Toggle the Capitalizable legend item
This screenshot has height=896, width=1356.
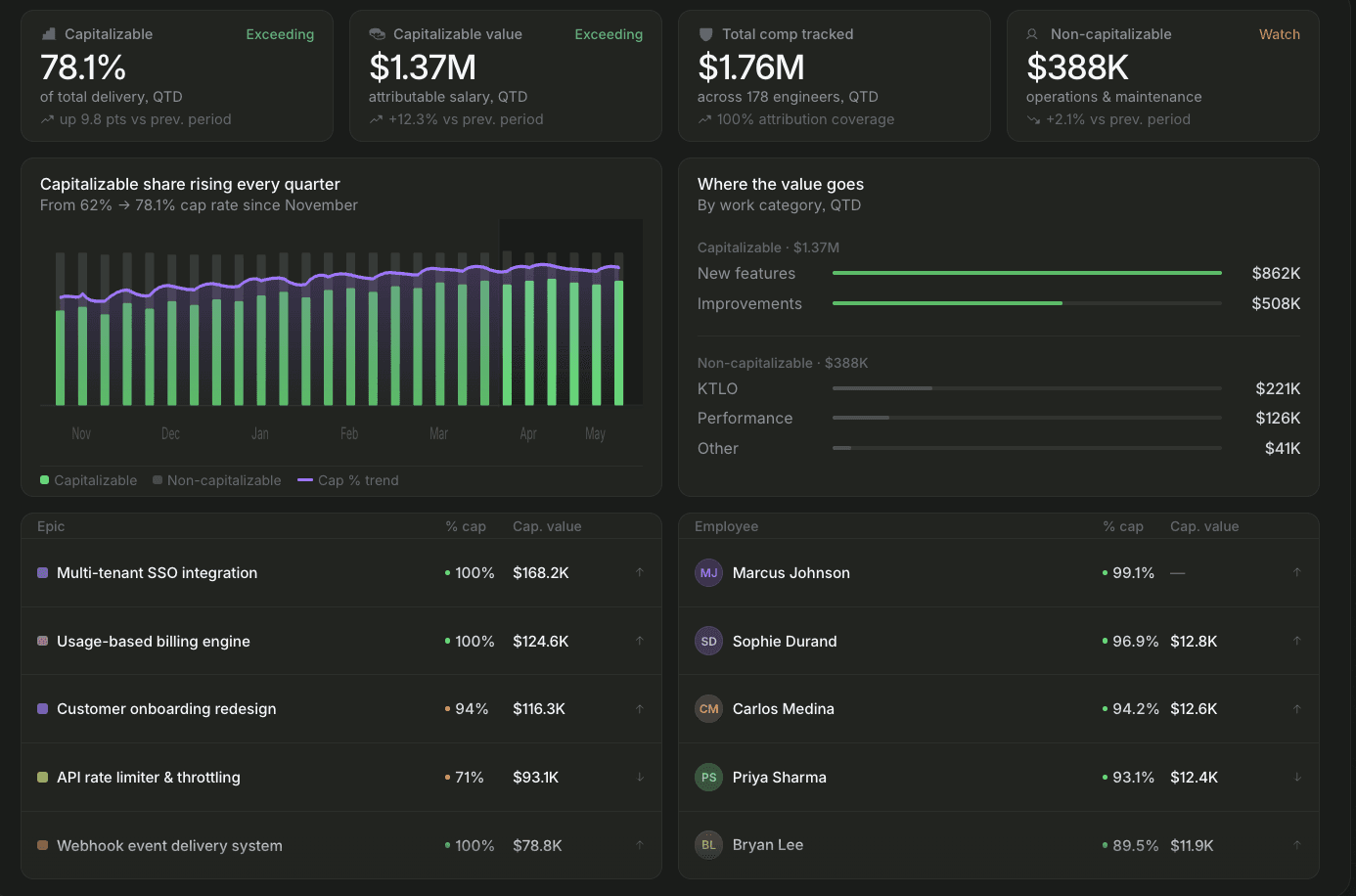(88, 480)
